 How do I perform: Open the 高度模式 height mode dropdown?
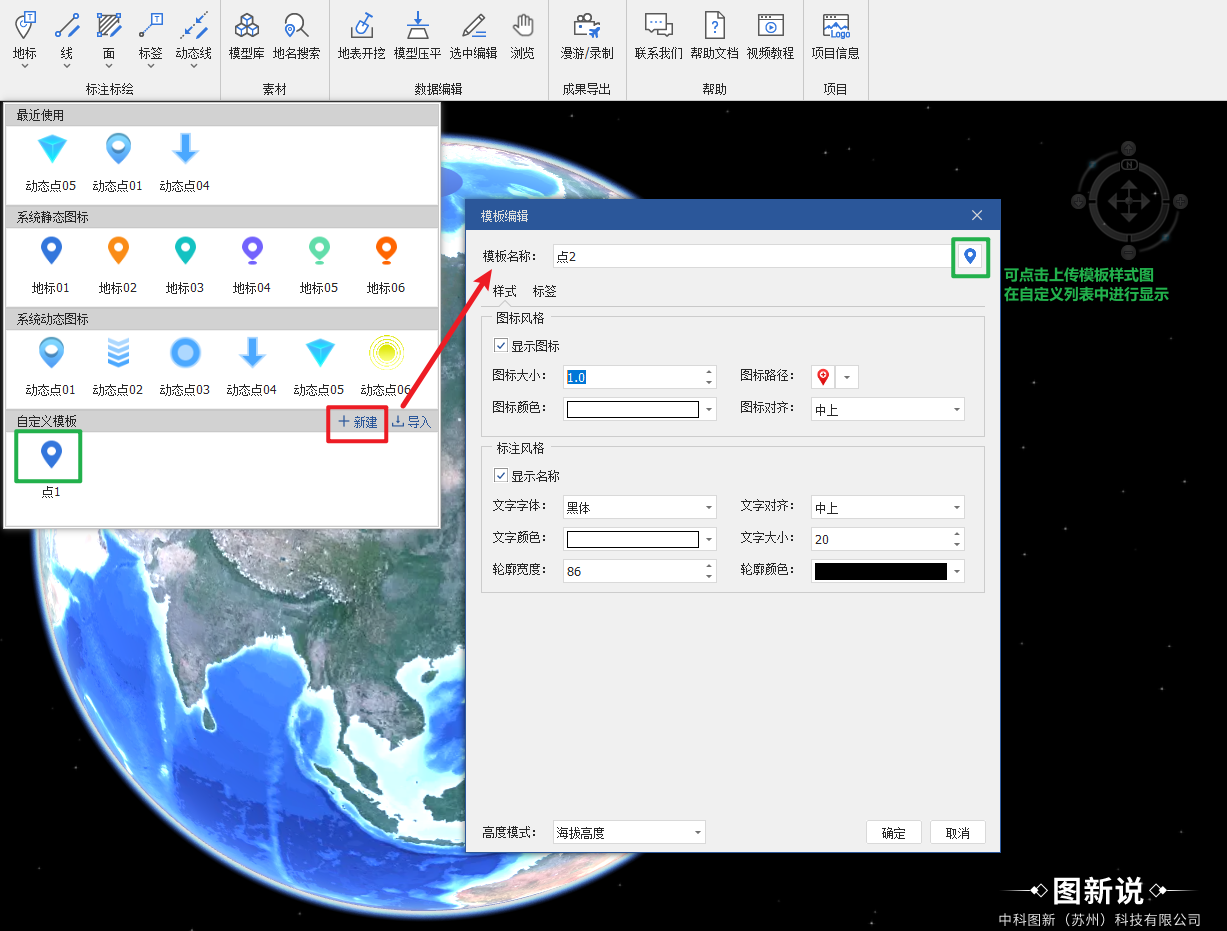tap(629, 832)
